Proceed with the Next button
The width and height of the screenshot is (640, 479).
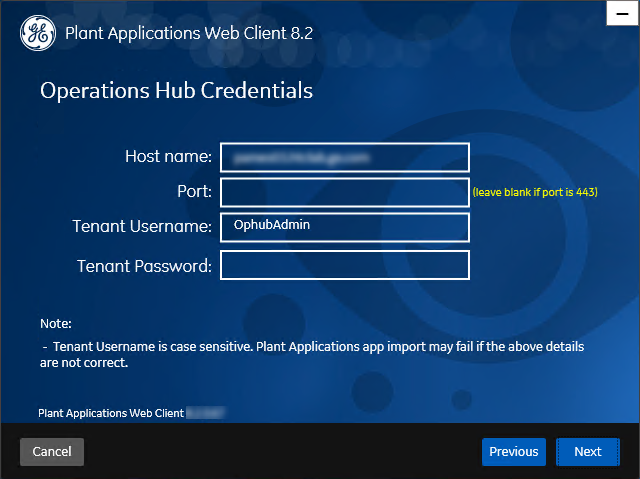[588, 452]
